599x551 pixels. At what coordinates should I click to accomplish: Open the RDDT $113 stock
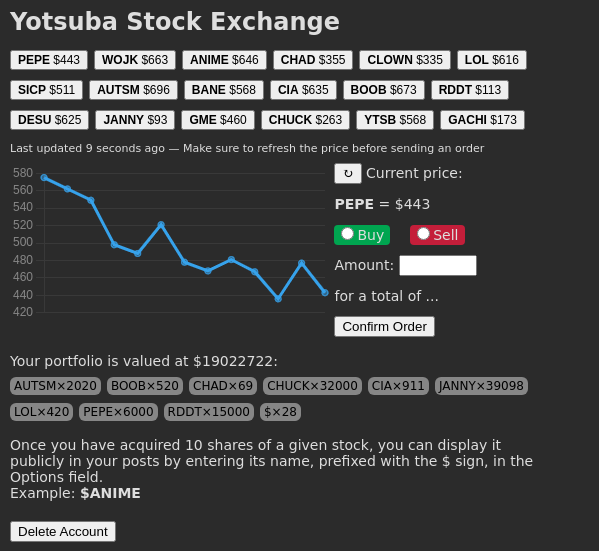coord(470,90)
